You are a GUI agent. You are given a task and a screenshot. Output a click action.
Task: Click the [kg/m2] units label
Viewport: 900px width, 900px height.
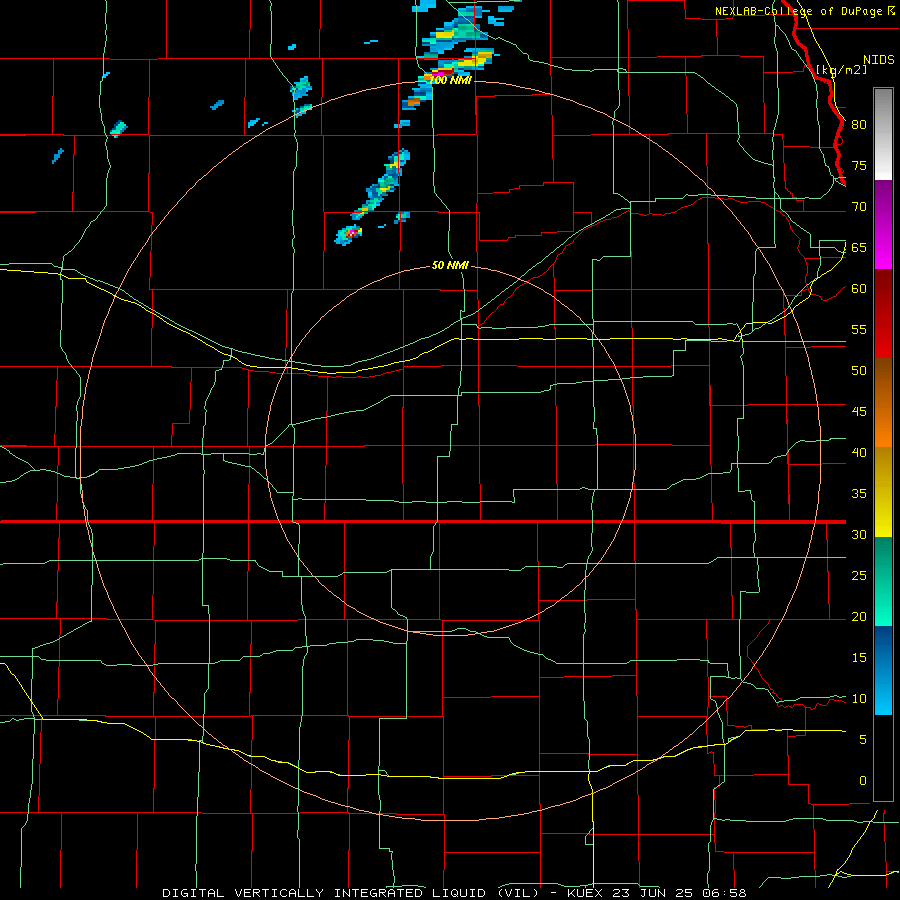pyautogui.click(x=841, y=70)
